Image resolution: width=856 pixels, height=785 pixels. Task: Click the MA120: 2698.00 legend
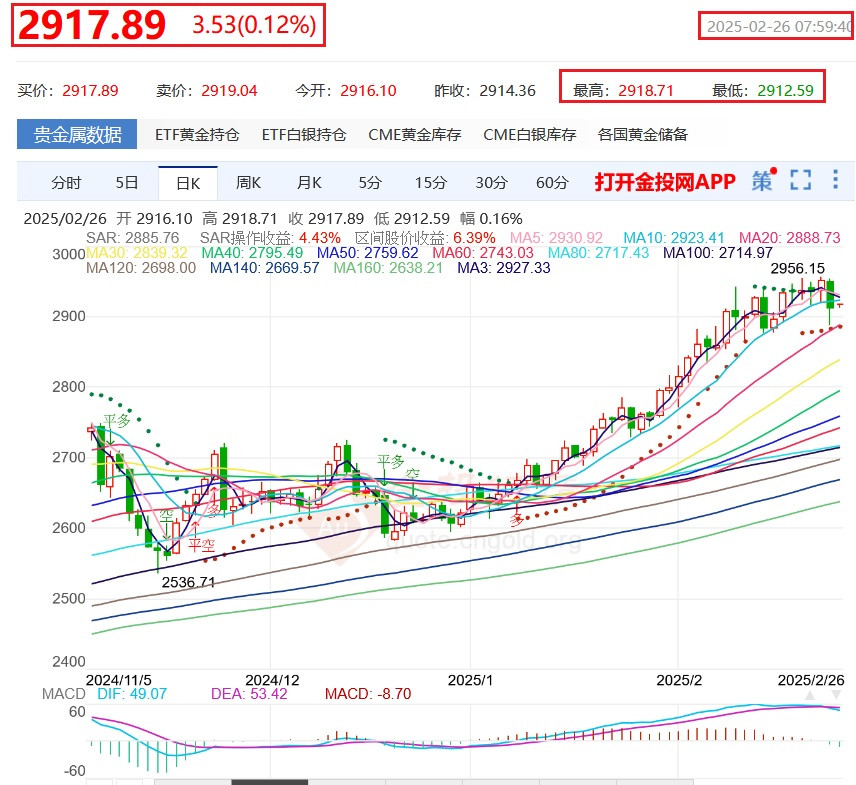coord(141,268)
